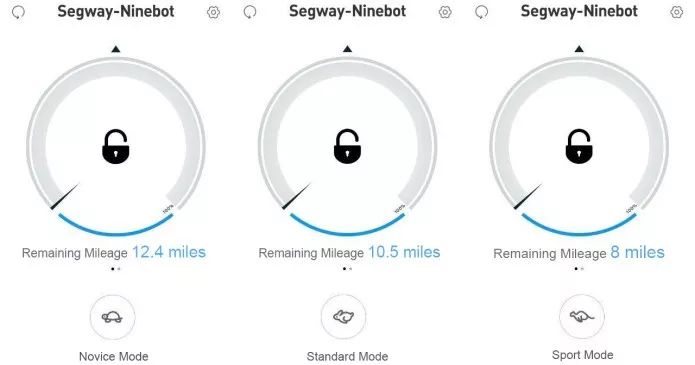Click black triangle marker above Sport gauge
Screen dimensions: 695x365
[x=579, y=49]
